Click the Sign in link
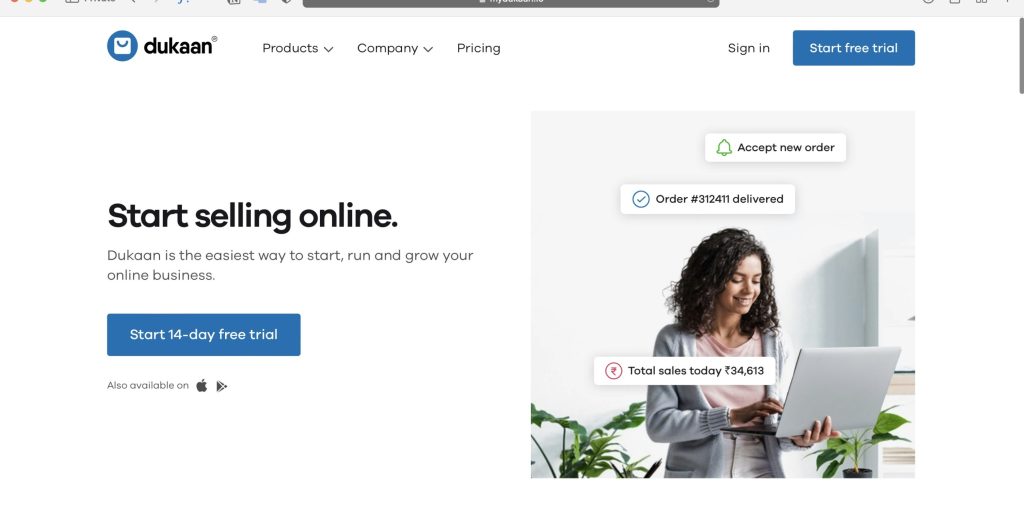 pos(748,48)
